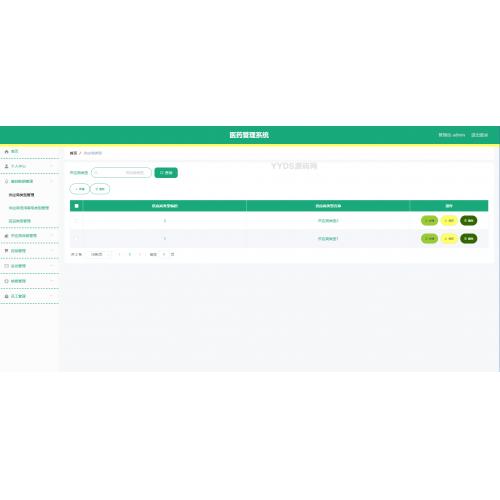Click the yellow edit button in first row
The height and width of the screenshot is (500, 500).
(449, 220)
